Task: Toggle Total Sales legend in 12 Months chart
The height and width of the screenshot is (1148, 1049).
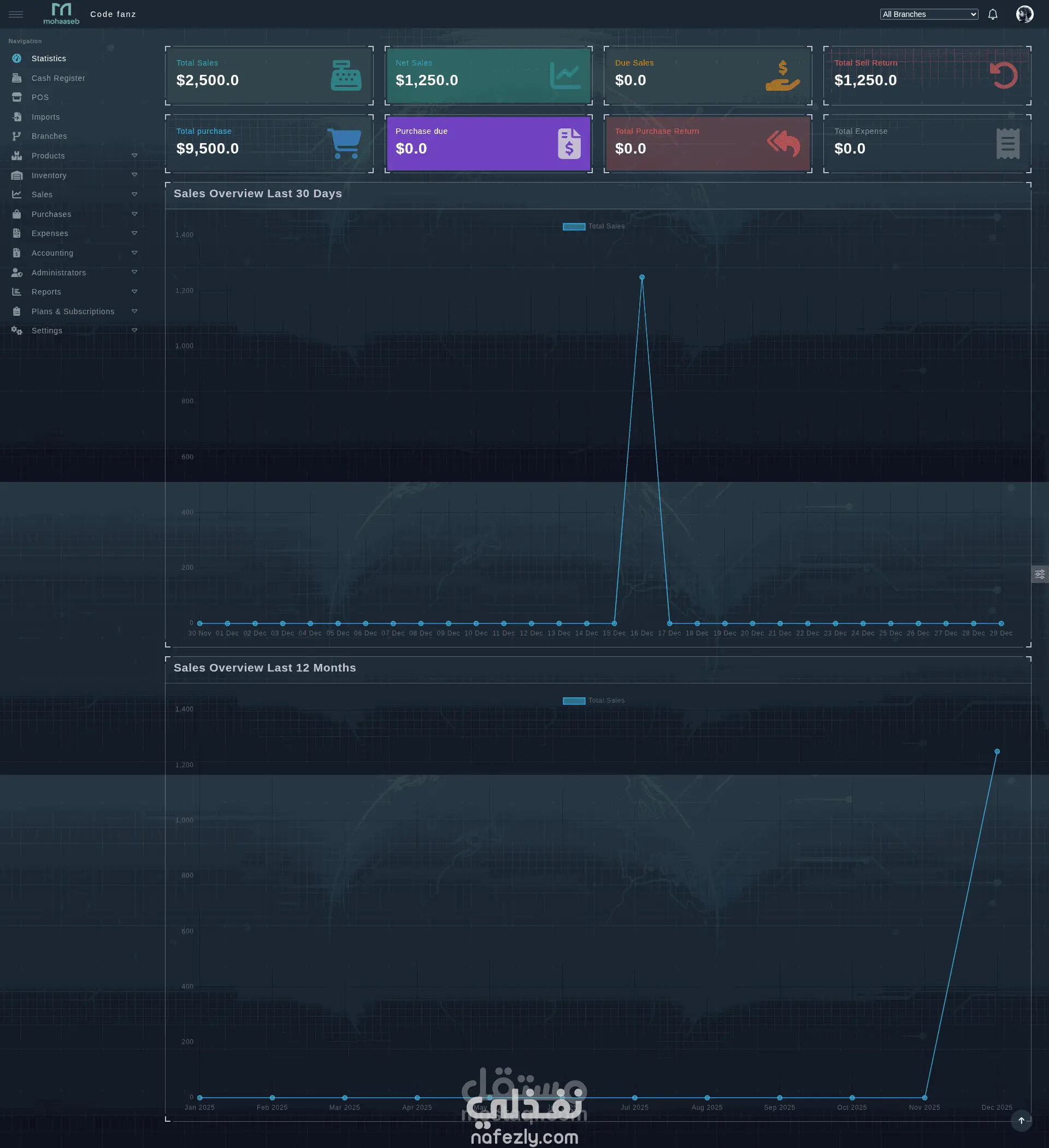Action: point(593,701)
